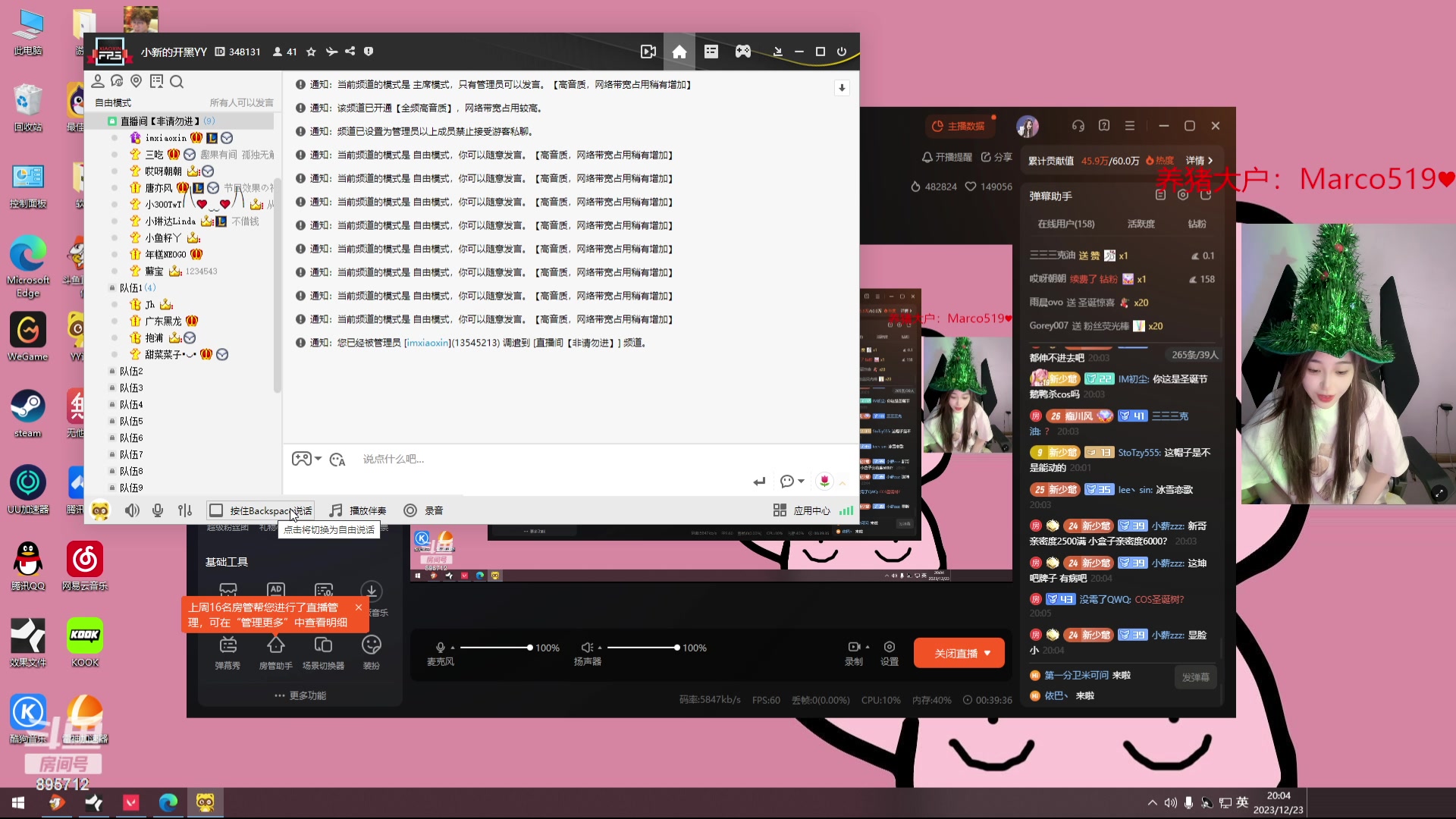Click the YY microphone icon
The height and width of the screenshot is (819, 1456).
point(158,510)
